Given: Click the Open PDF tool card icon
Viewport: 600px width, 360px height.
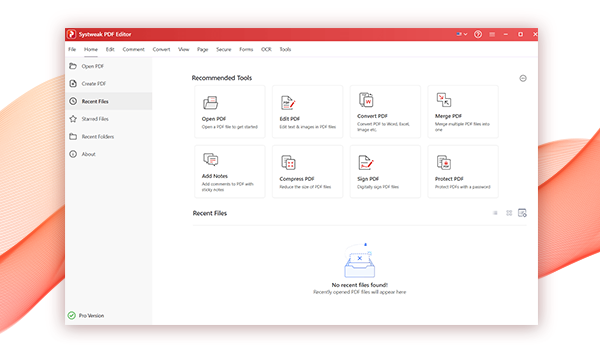Looking at the screenshot, I should [210, 103].
